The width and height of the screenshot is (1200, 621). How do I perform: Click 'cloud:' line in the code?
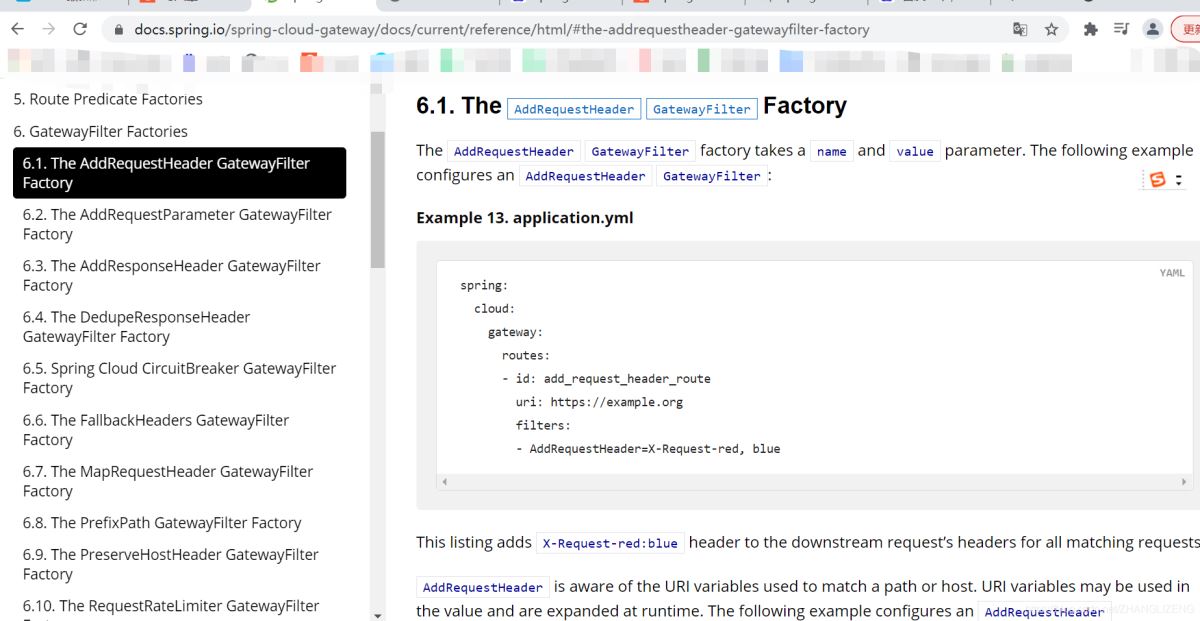coord(494,309)
